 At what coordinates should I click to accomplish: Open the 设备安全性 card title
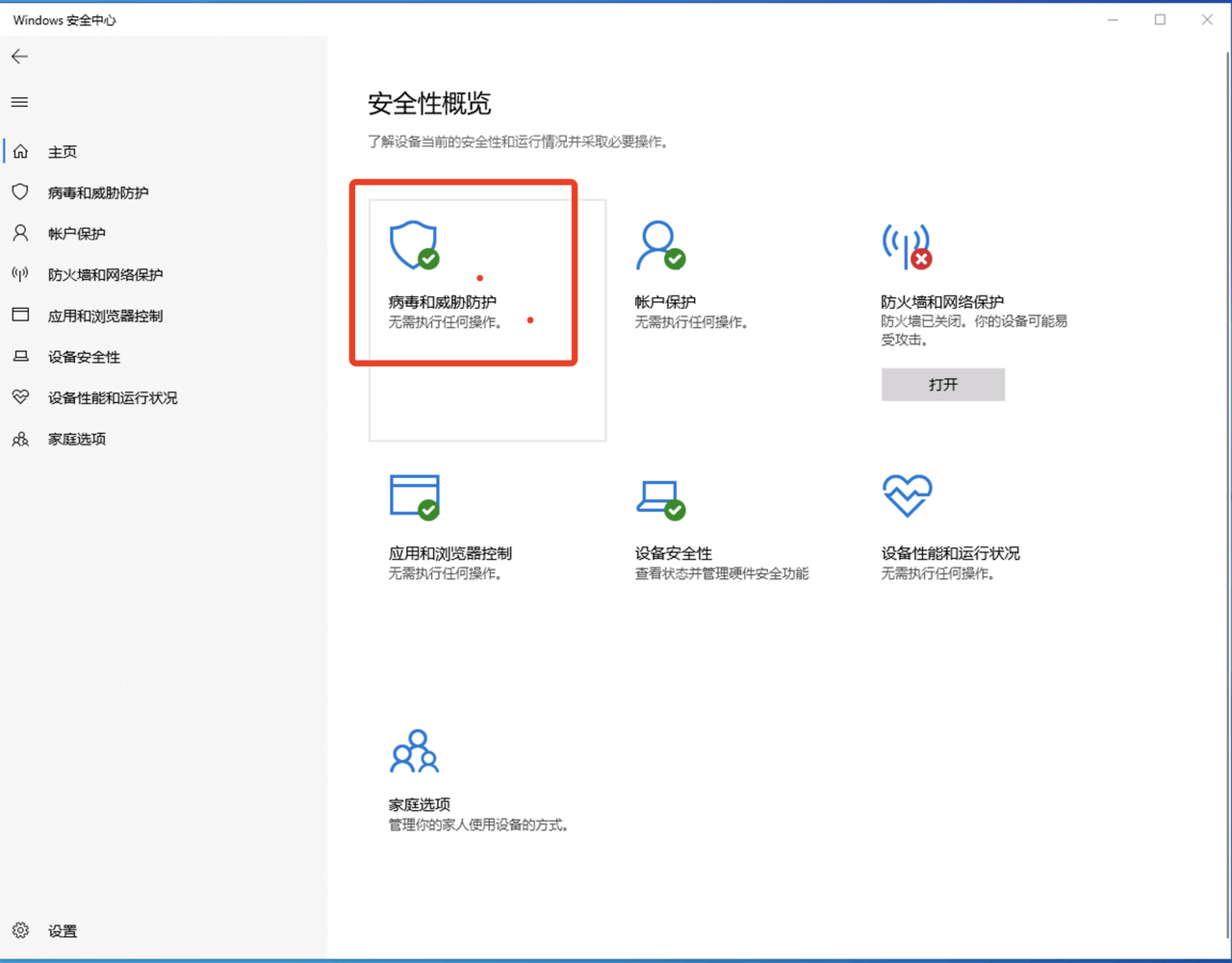[x=673, y=554]
